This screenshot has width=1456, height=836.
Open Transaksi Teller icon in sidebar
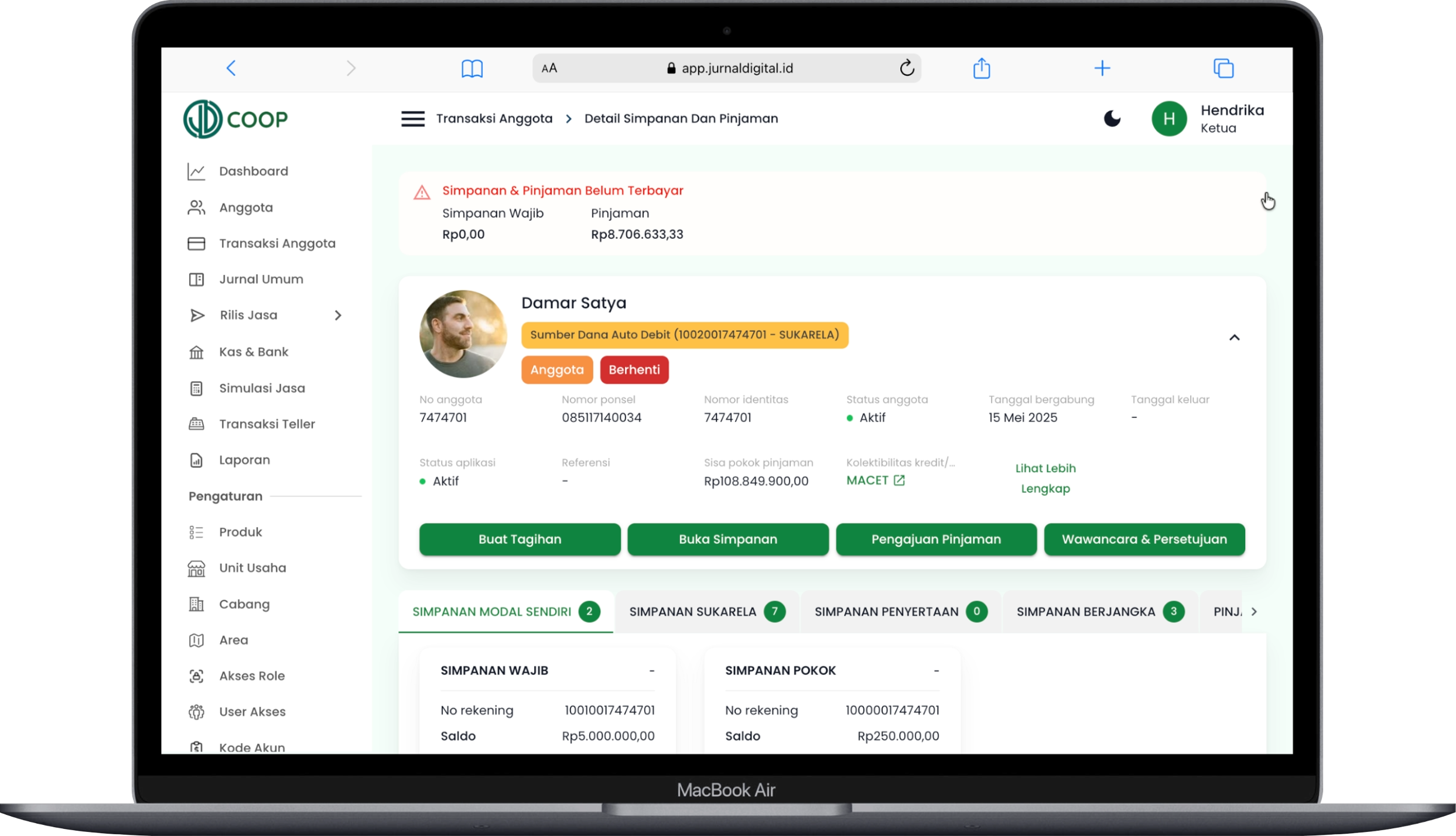pyautogui.click(x=196, y=424)
